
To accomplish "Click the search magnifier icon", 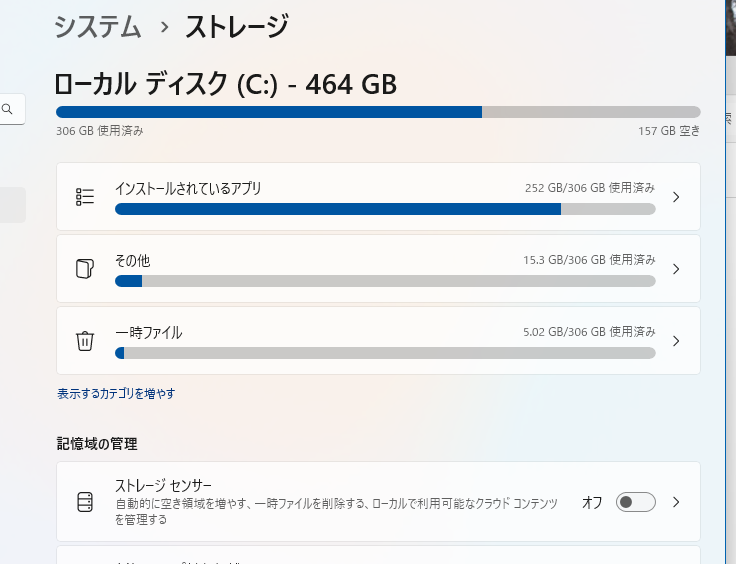I will click(7, 109).
